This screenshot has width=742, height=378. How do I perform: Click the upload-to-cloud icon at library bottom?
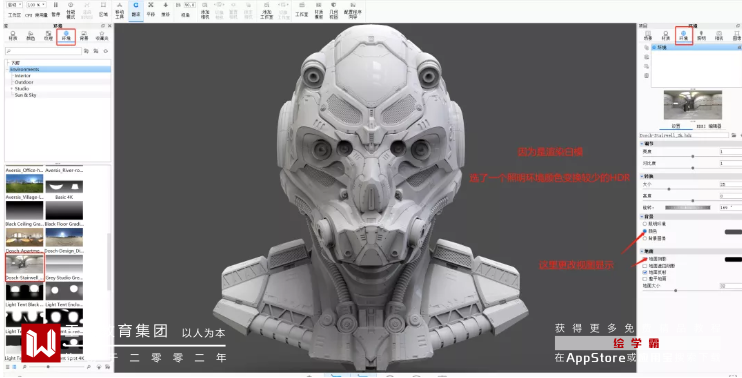tap(98, 367)
